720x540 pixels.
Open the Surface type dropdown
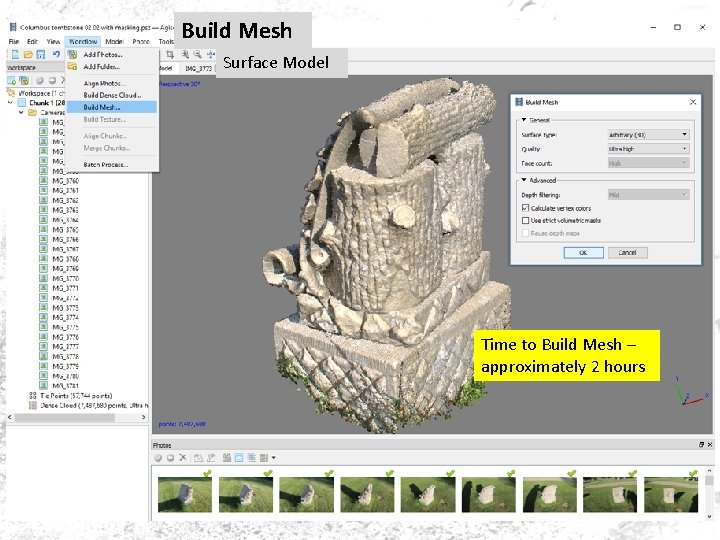click(x=648, y=135)
